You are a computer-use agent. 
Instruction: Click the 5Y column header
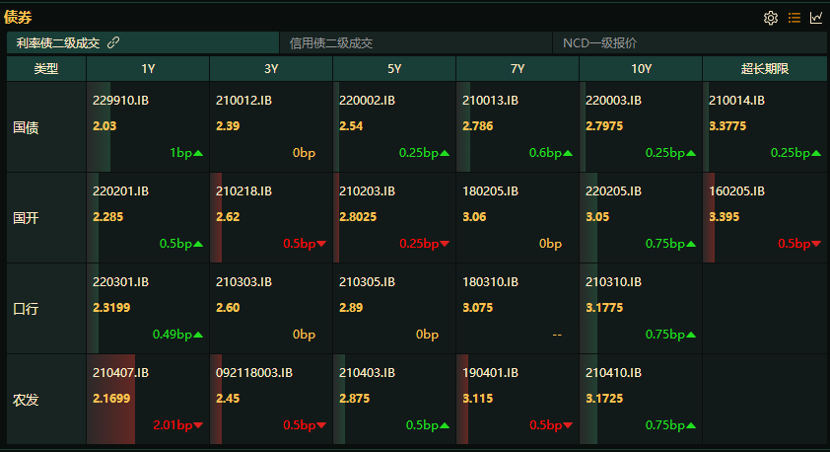point(394,69)
